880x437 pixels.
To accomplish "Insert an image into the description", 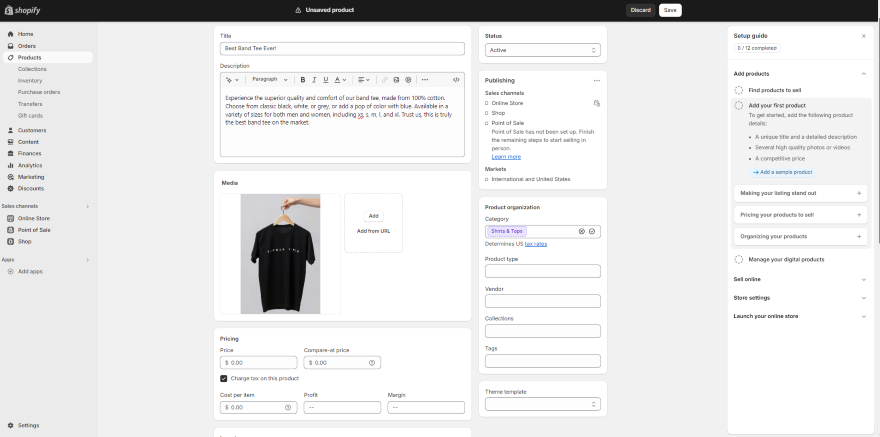I will 396,80.
